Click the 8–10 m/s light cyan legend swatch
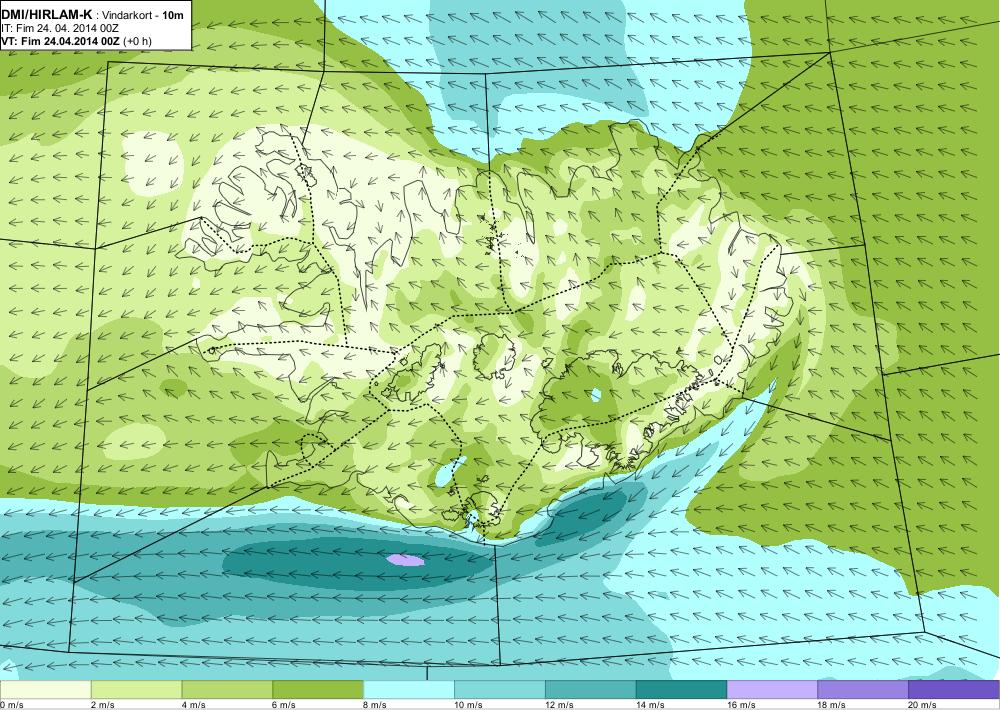Viewport: 1000px width, 710px height. click(409, 690)
